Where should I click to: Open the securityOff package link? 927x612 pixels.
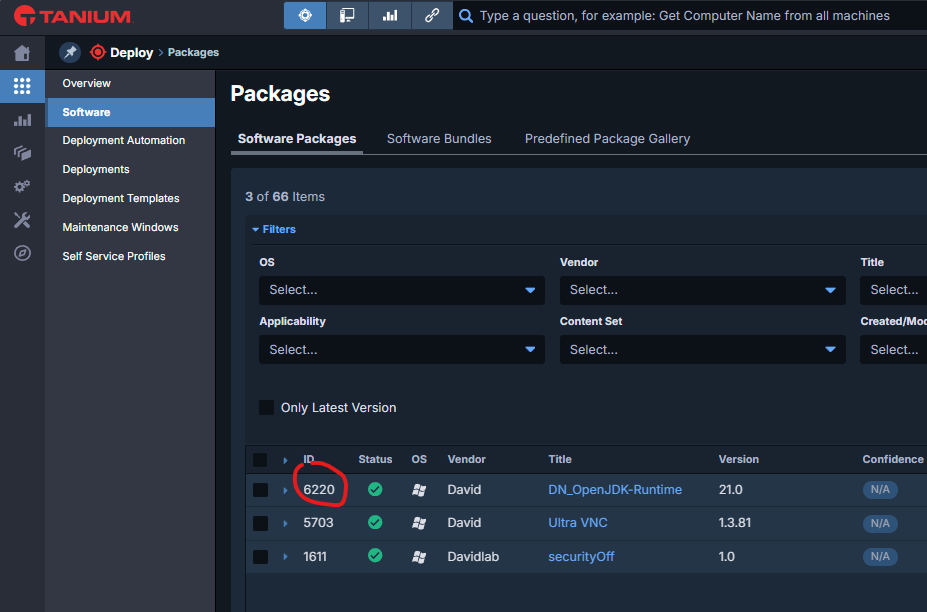tap(581, 556)
